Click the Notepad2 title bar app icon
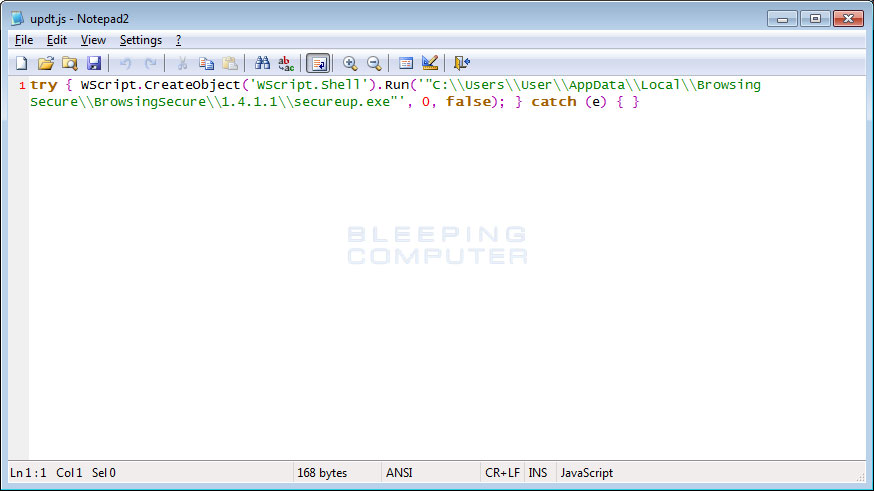The image size is (874, 491). [x=17, y=18]
